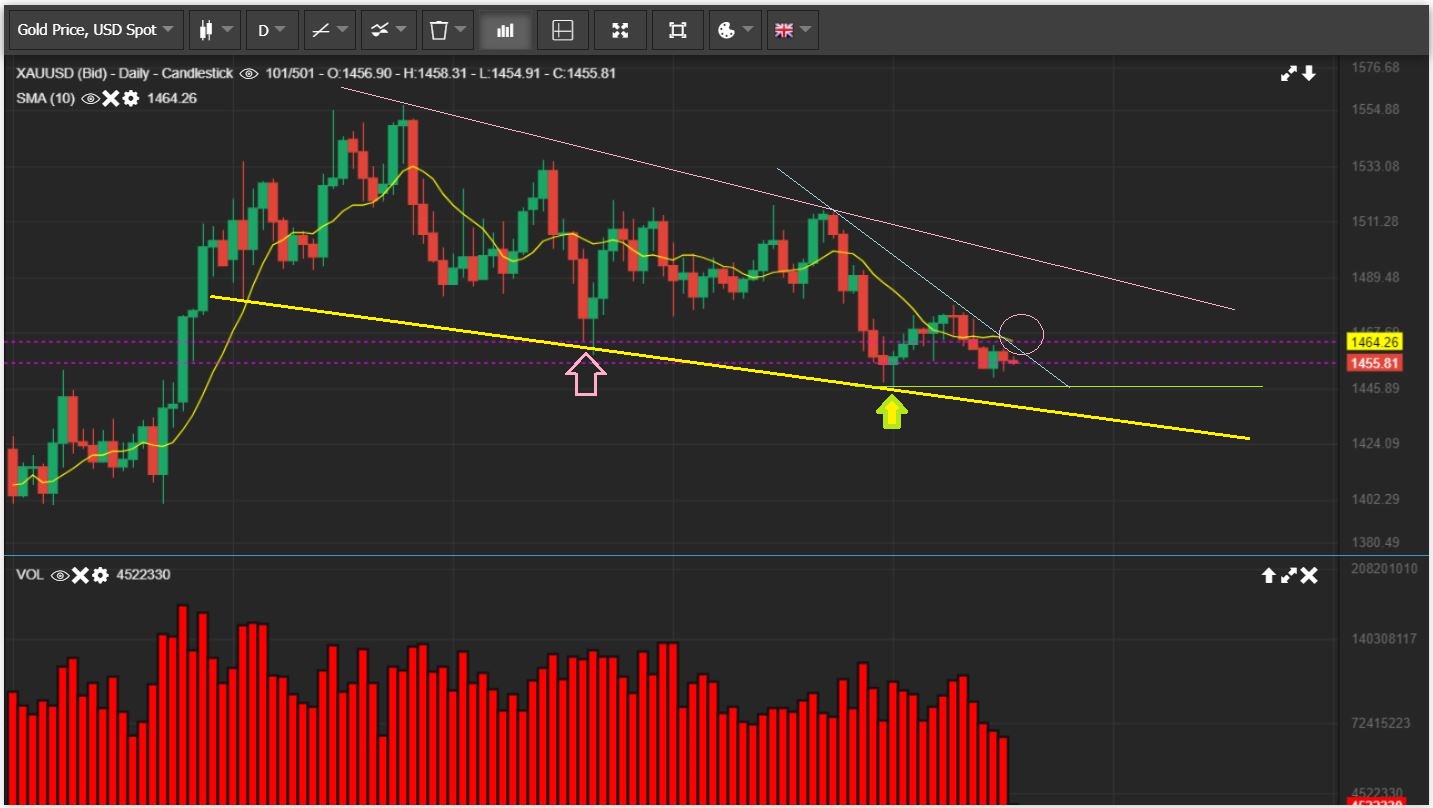Screen dimensions: 1433x808
Task: Toggle visibility of XAUUSD candlestick series
Action: [x=249, y=73]
